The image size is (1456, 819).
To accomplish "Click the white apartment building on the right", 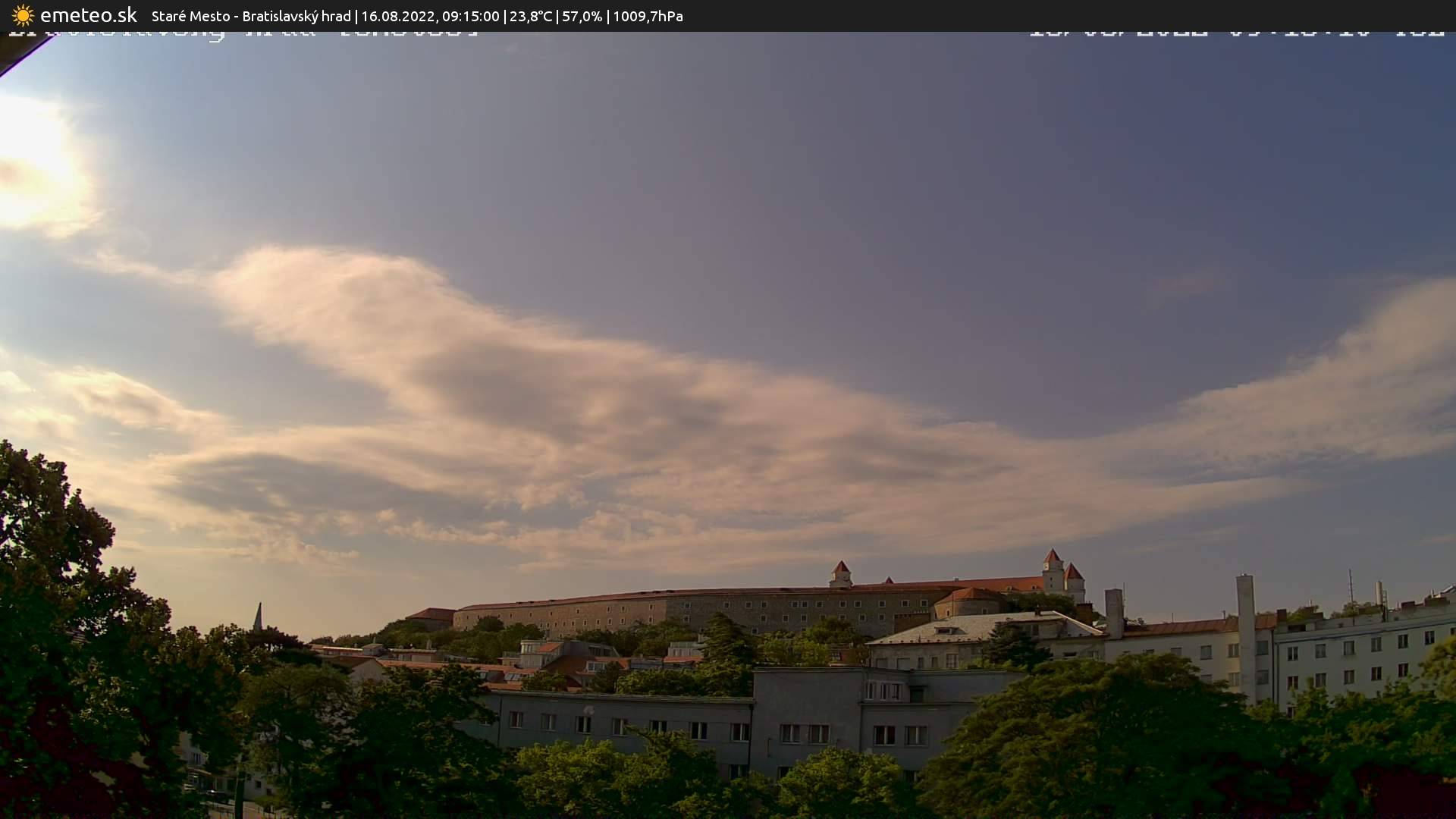I will tap(1357, 656).
